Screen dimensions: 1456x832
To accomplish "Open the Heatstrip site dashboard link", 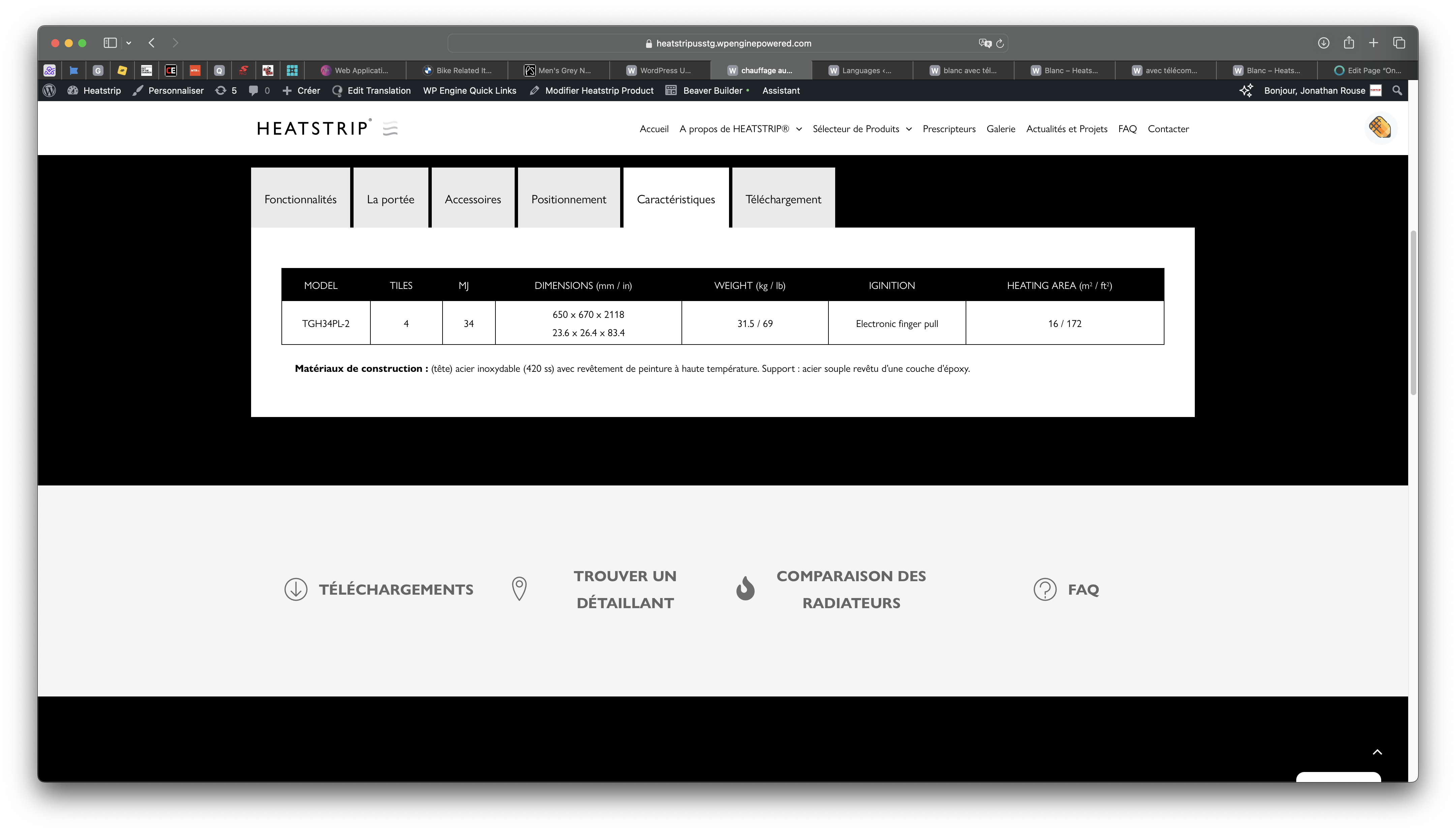I will tap(94, 90).
